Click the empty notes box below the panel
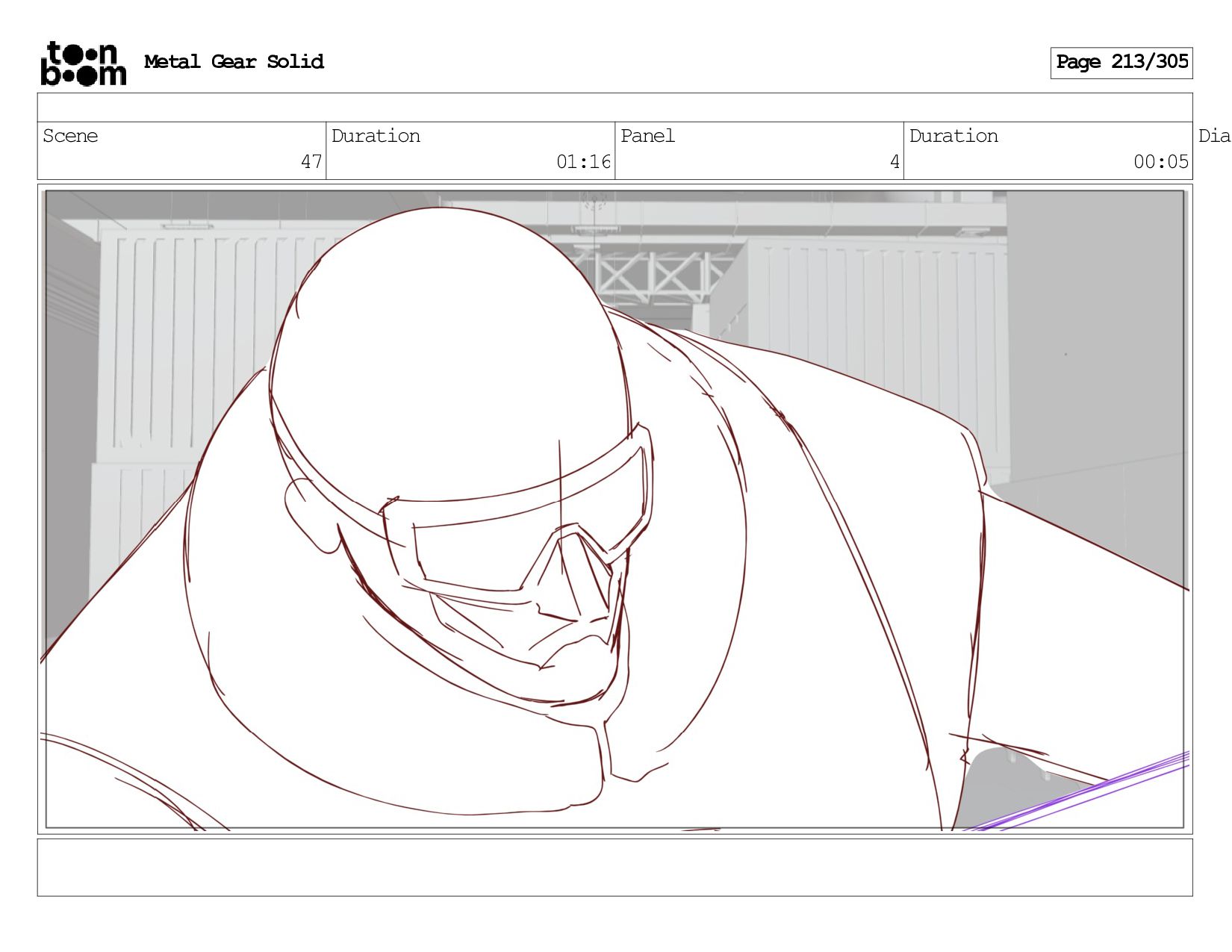 pyautogui.click(x=615, y=868)
